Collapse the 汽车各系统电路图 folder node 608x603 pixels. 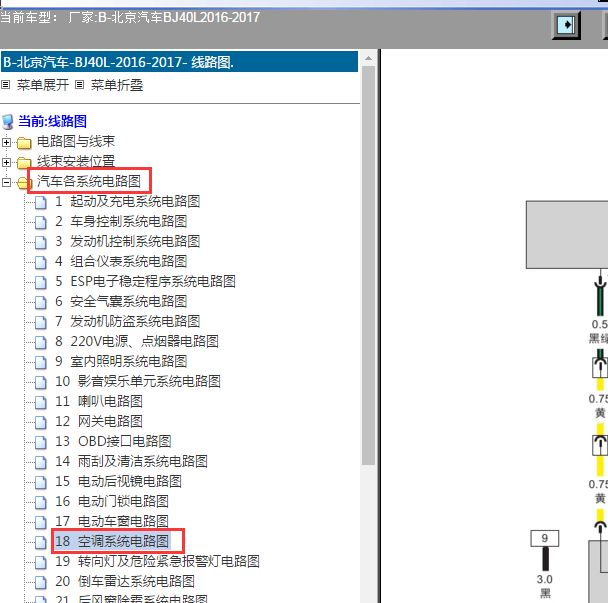coord(6,182)
